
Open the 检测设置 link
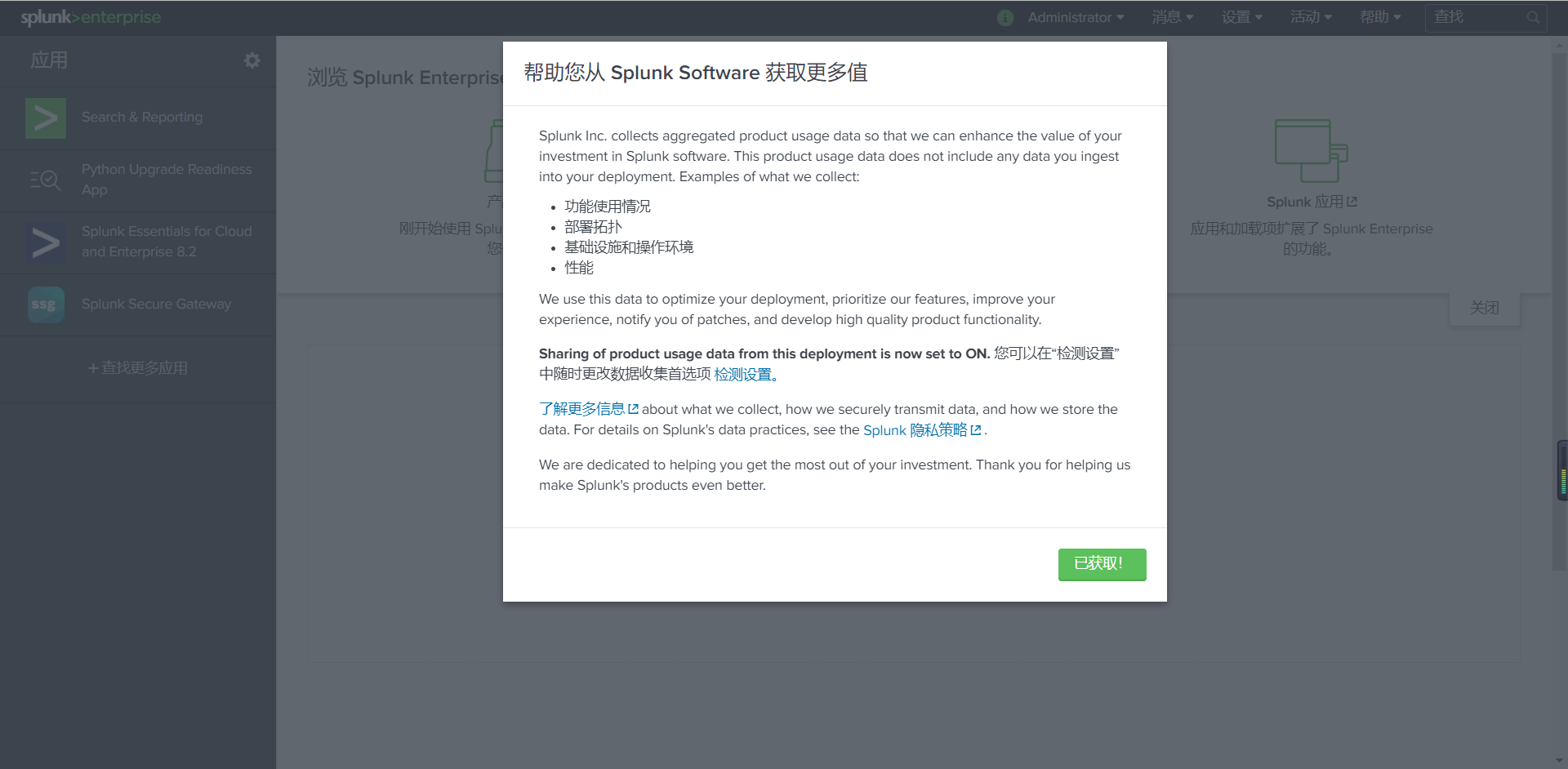(746, 375)
